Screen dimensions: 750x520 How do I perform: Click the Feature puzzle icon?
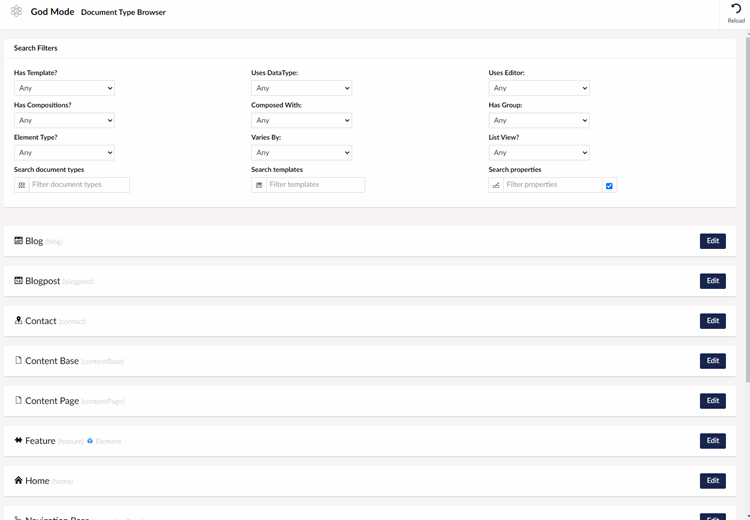[x=18, y=440]
